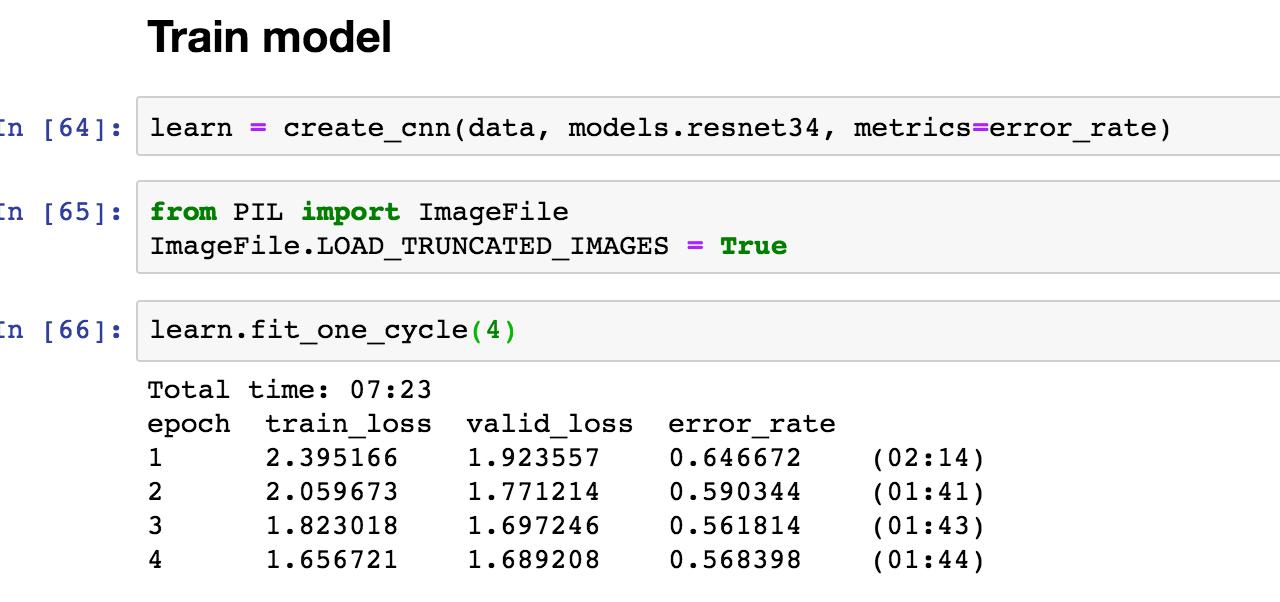Click the train_loss column header
The height and width of the screenshot is (602, 1280).
348,424
